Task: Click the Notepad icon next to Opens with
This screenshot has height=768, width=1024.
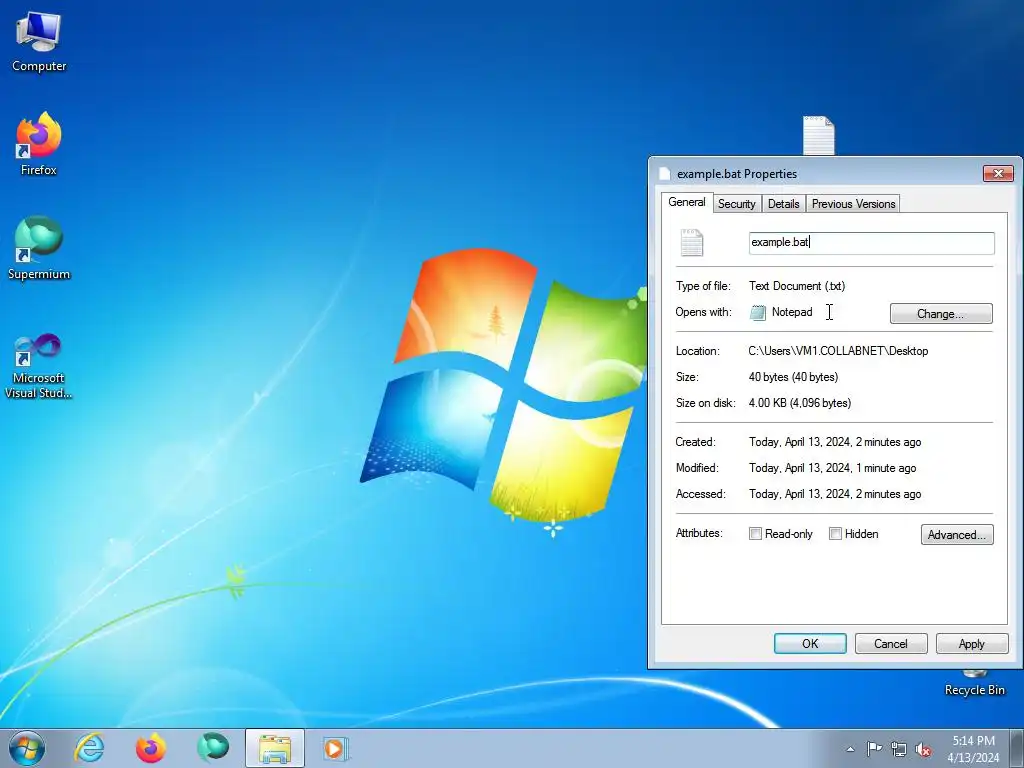Action: click(758, 312)
